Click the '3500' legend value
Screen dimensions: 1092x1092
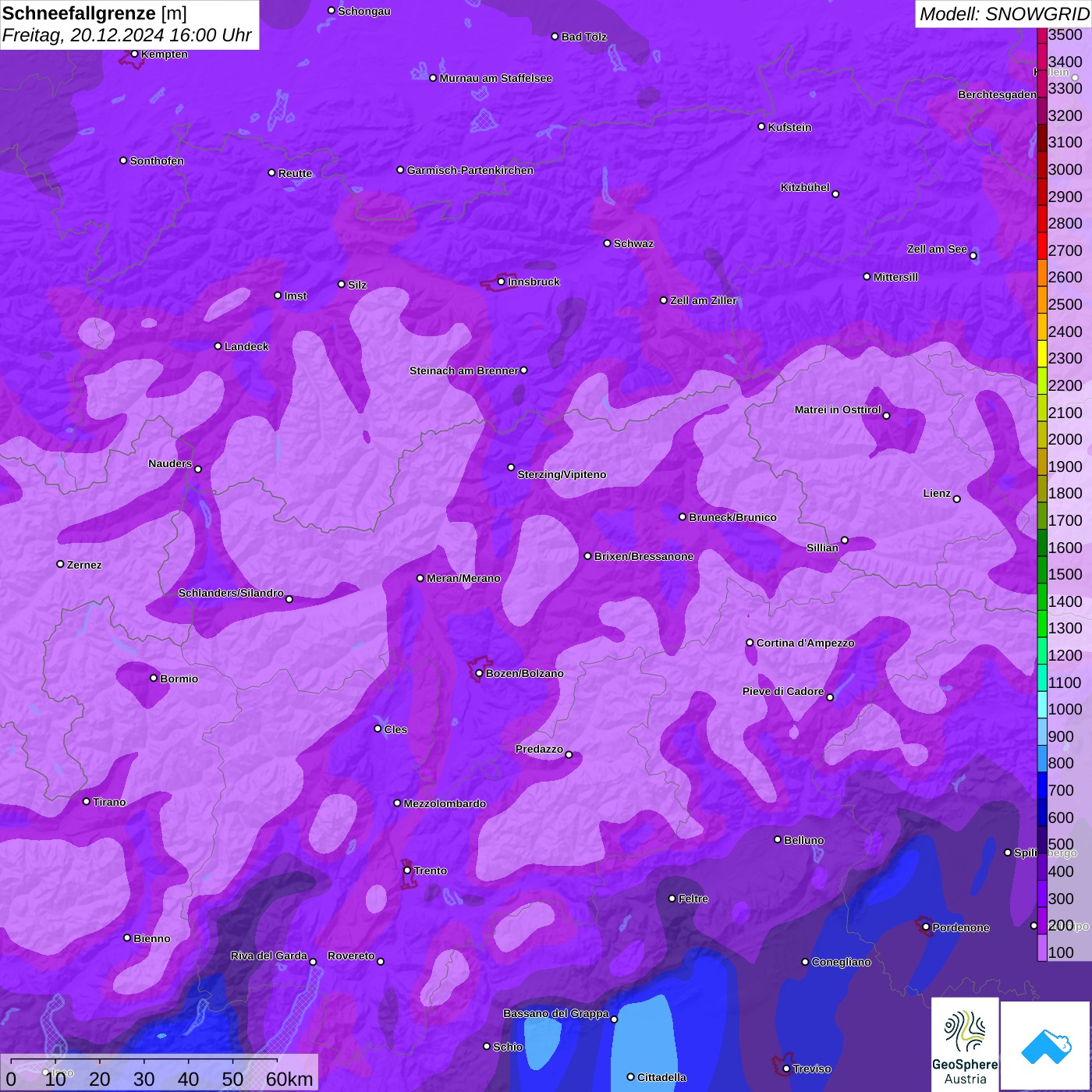[1065, 34]
